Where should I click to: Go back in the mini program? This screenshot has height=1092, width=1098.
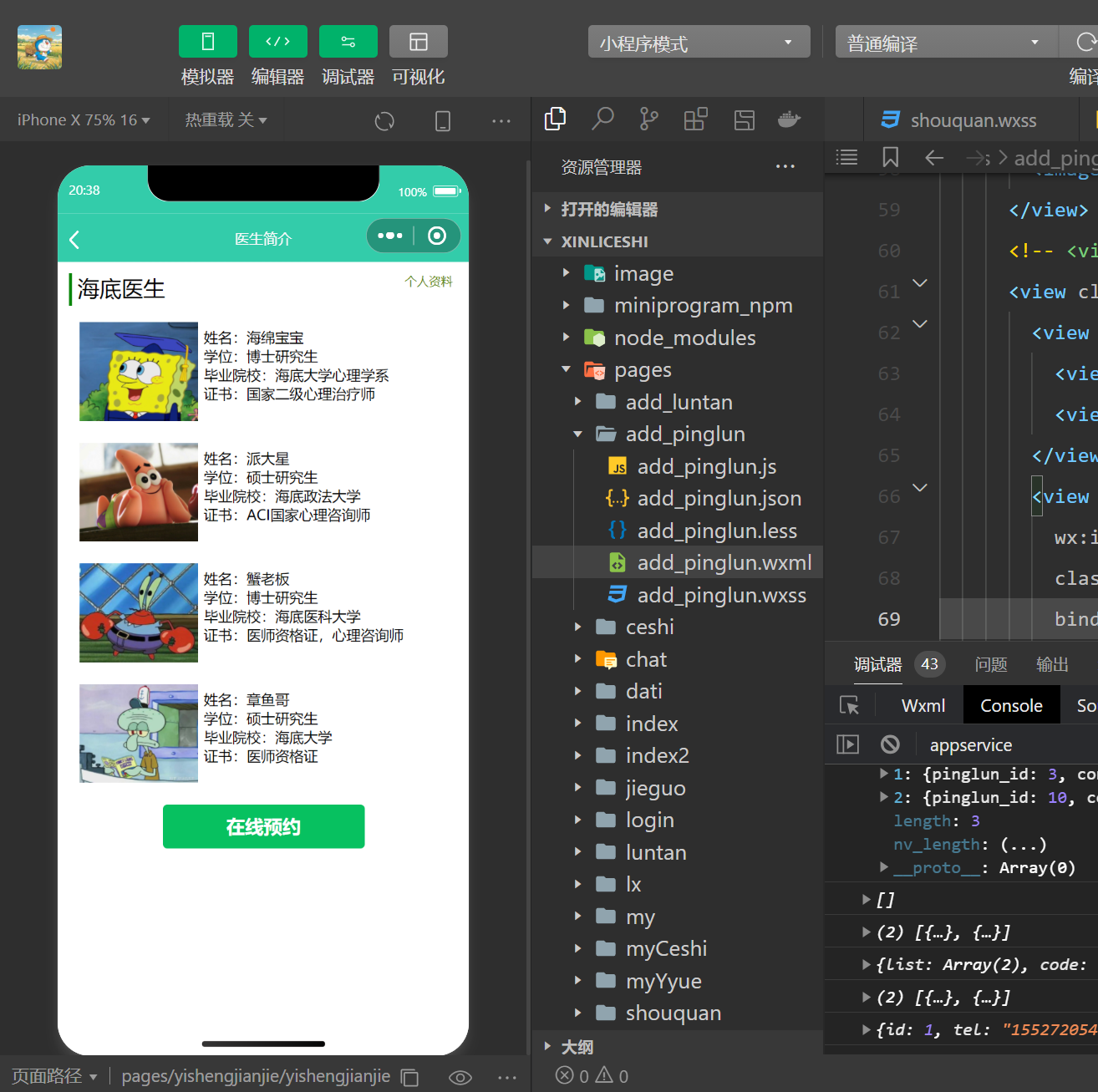[74, 240]
